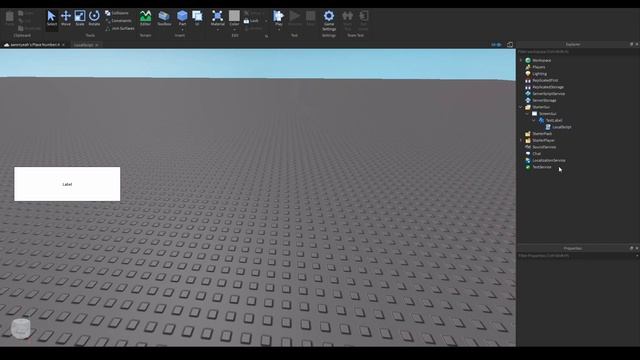The height and width of the screenshot is (360, 640).
Task: Click the view orientation cube
Action: (20, 329)
